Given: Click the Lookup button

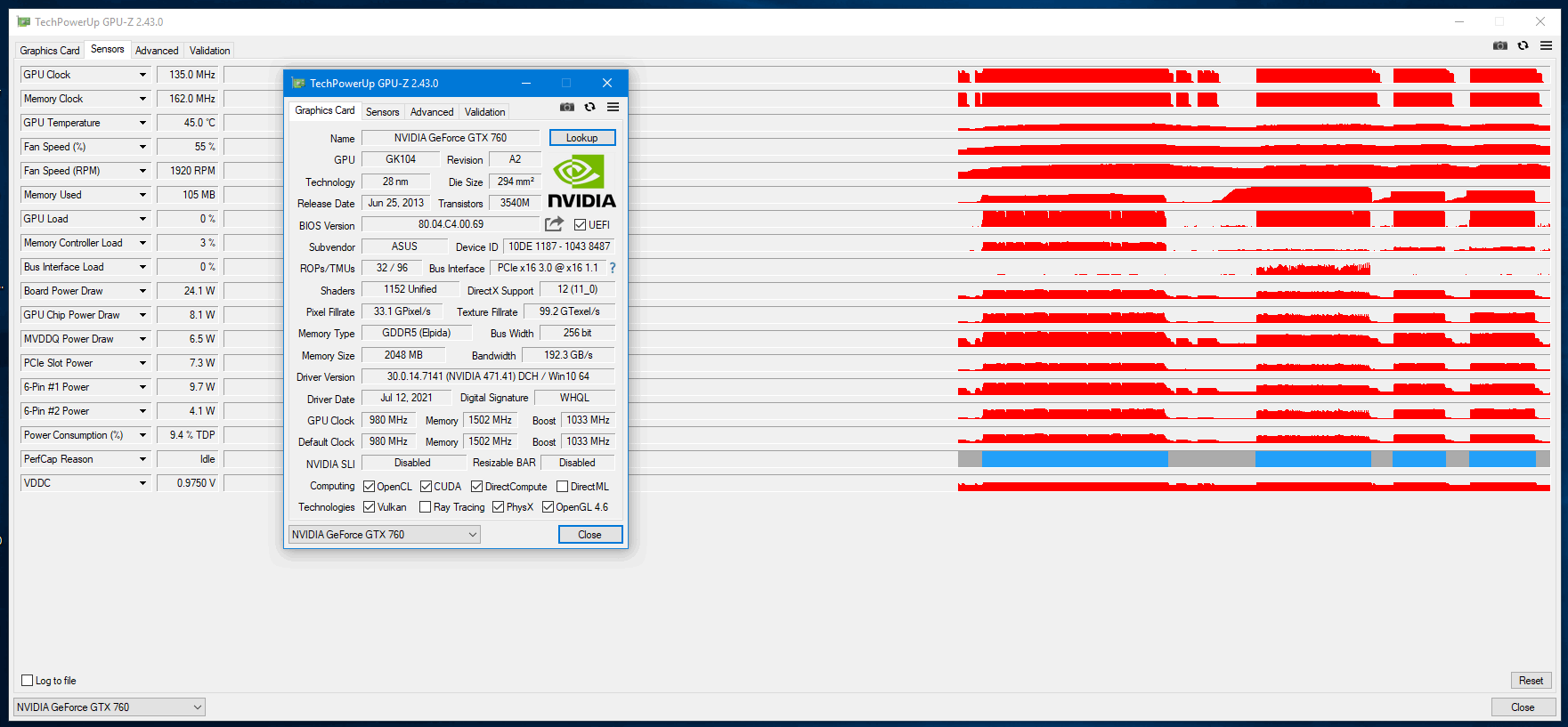Looking at the screenshot, I should coord(582,138).
